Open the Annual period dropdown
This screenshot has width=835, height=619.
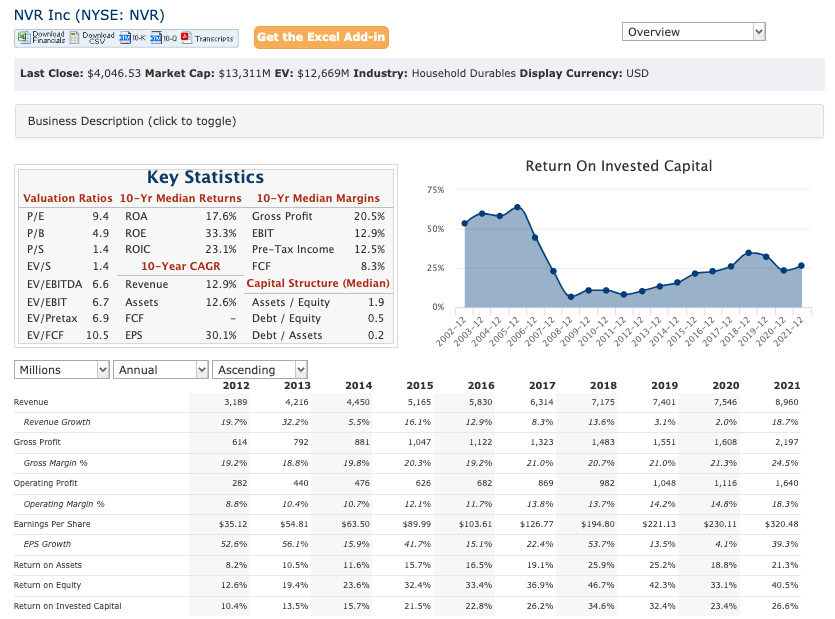(160, 370)
